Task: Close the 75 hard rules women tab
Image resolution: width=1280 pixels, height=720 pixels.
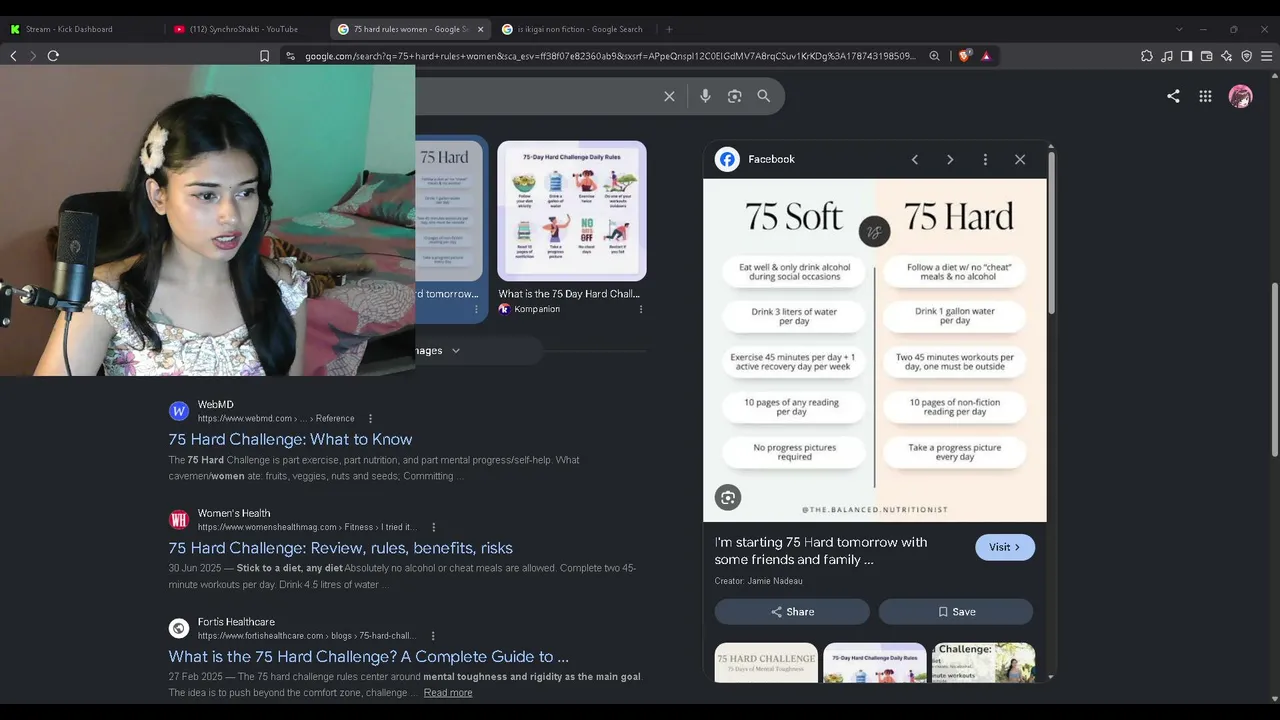Action: [480, 29]
